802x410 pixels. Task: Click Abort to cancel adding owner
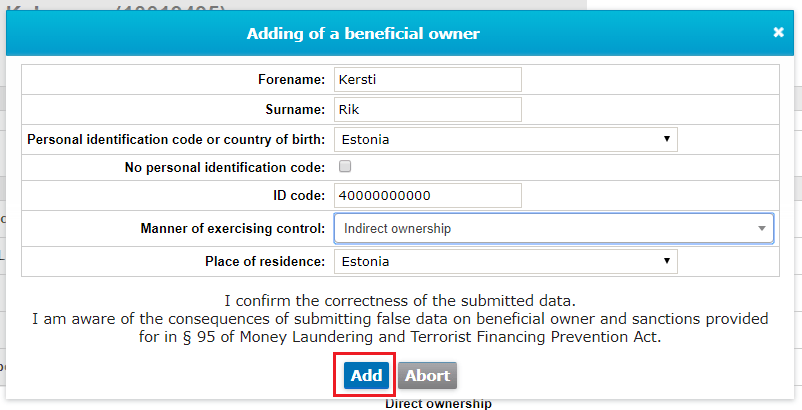tap(427, 376)
